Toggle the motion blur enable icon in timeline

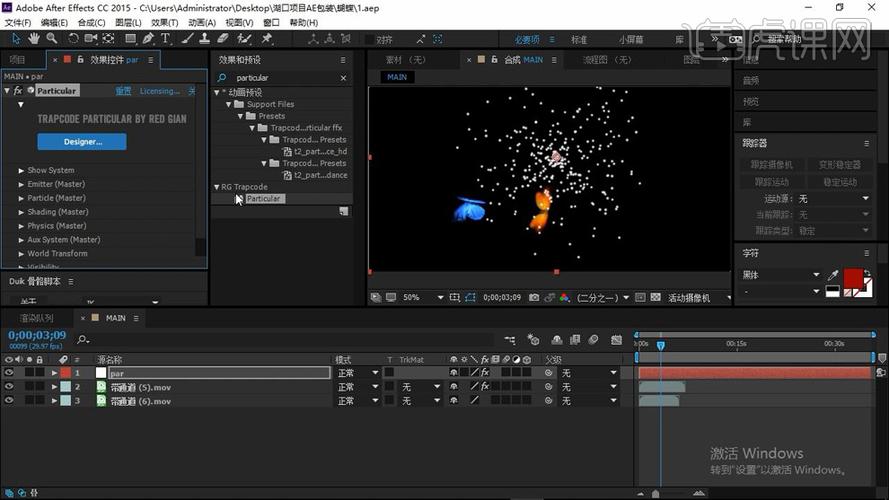pos(593,340)
